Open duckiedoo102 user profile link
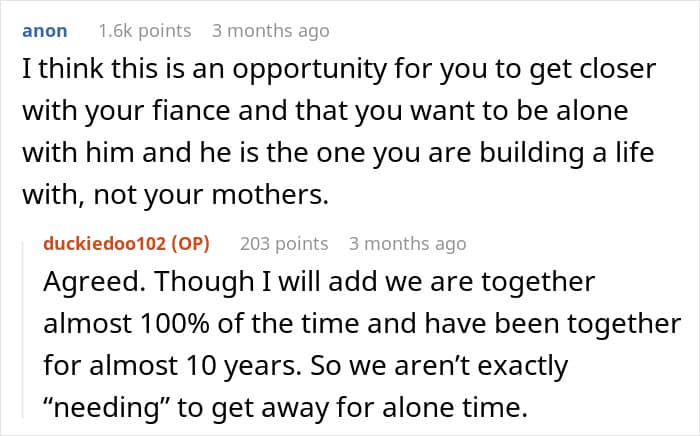Image resolution: width=700 pixels, height=436 pixels. tap(105, 244)
